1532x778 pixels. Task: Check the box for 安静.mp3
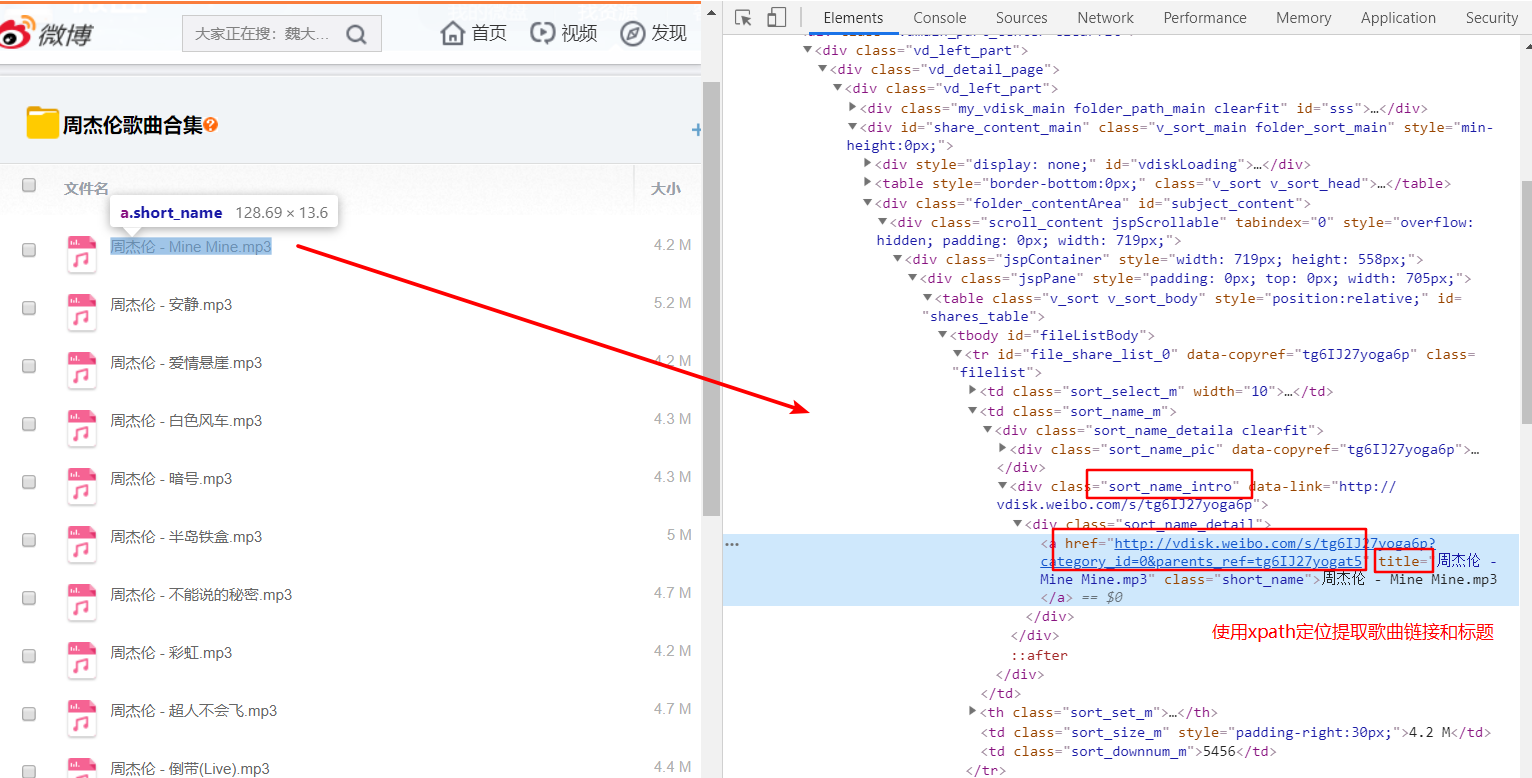point(29,308)
